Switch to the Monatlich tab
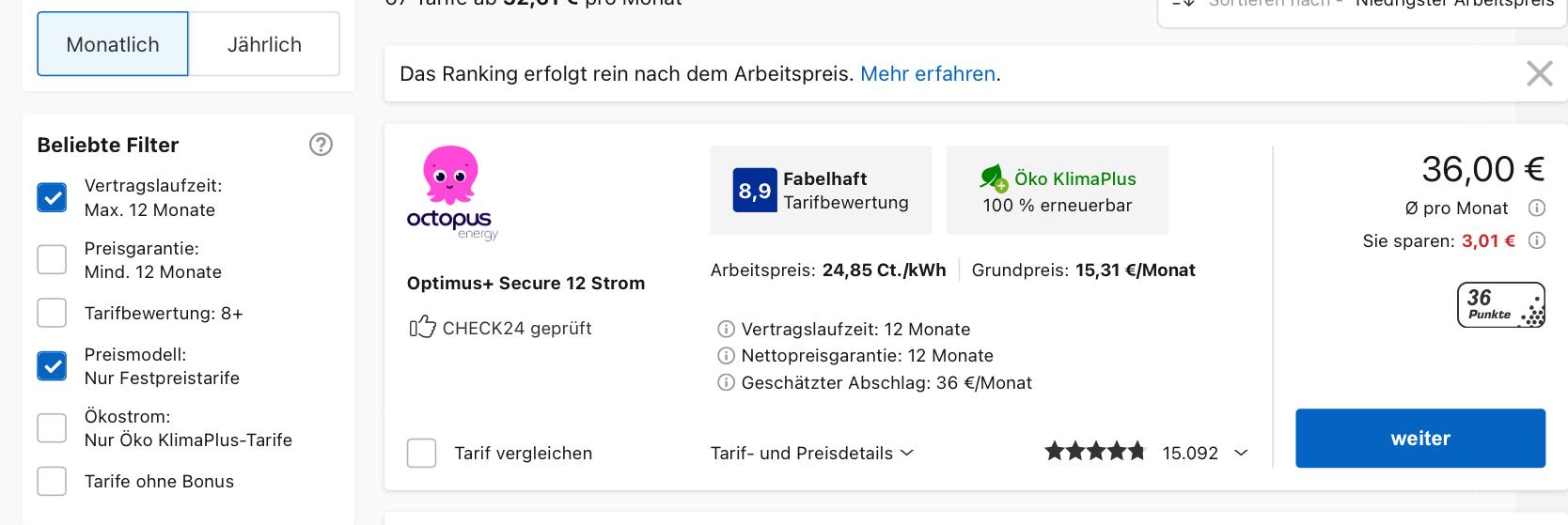This screenshot has height=525, width=1568. click(113, 44)
